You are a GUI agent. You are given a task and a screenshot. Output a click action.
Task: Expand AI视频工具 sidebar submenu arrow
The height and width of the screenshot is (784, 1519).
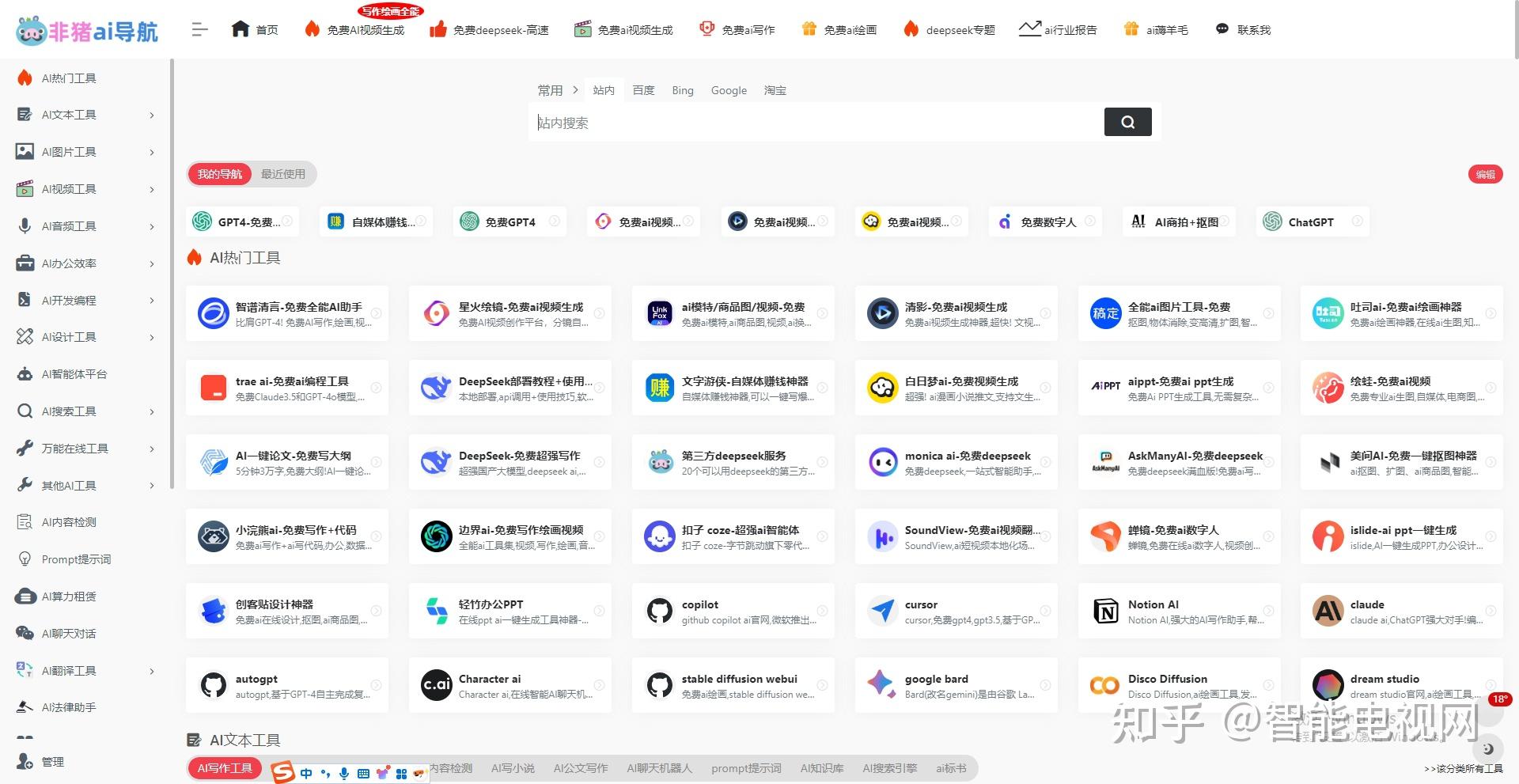[152, 190]
